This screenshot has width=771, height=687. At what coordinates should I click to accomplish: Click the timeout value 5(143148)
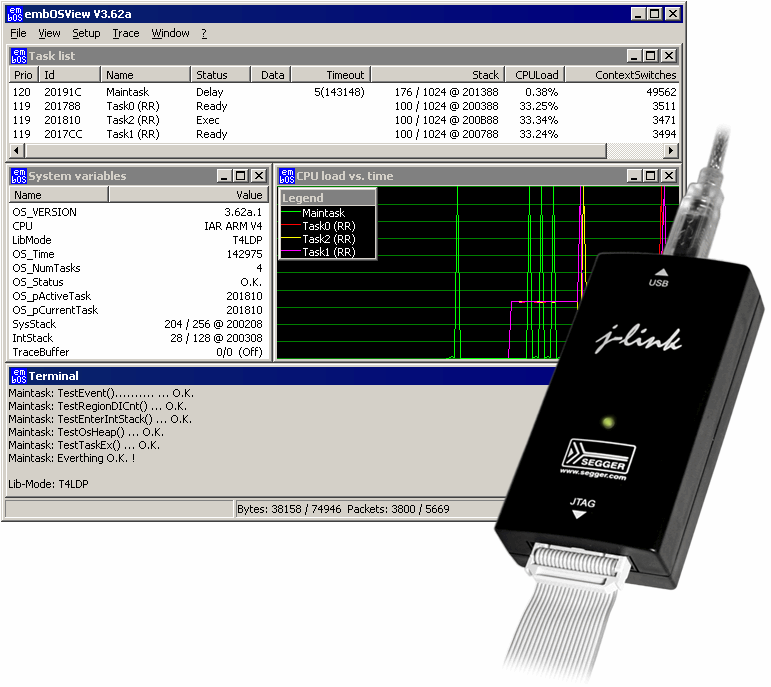point(339,92)
